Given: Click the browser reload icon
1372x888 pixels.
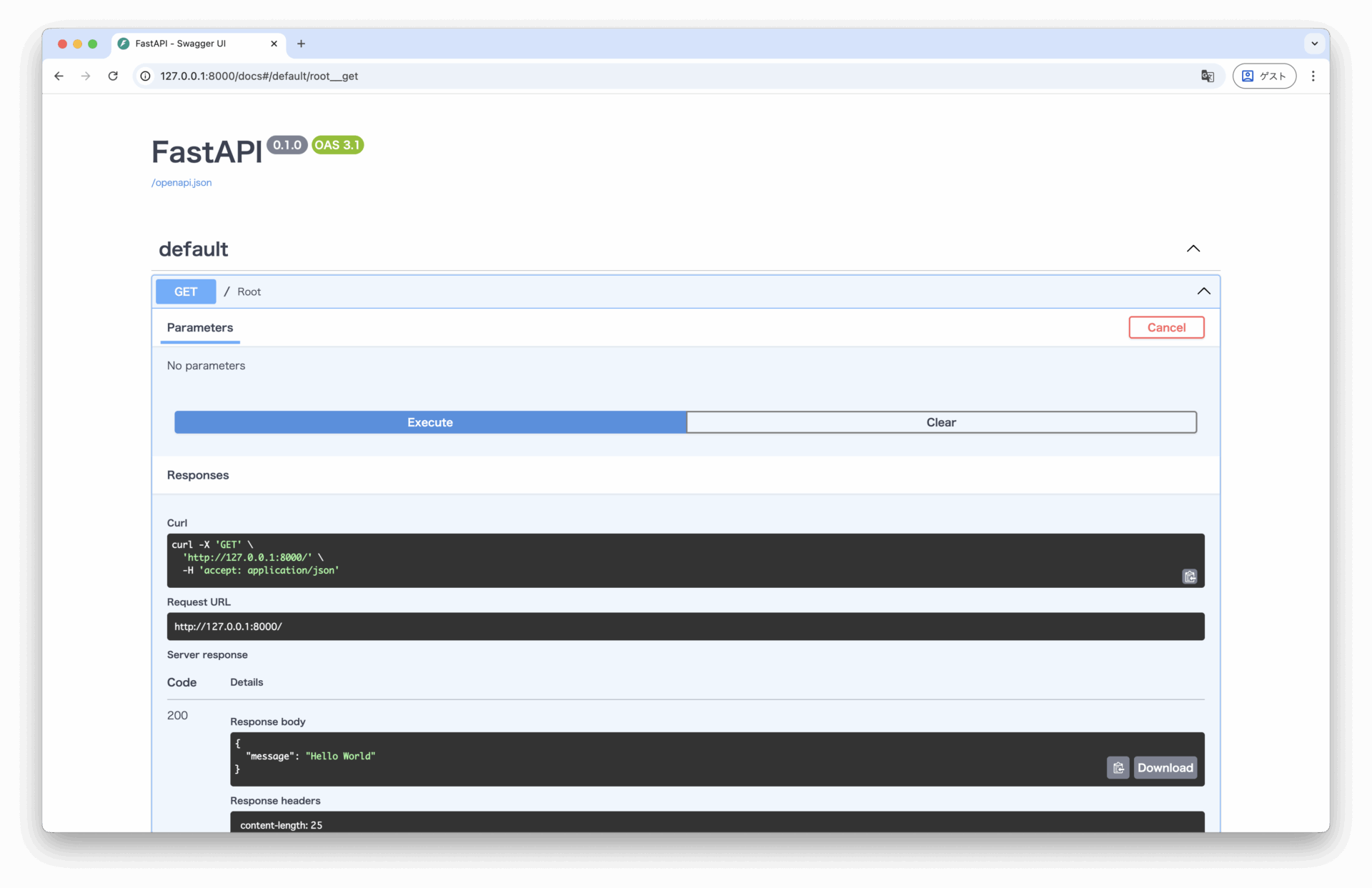Looking at the screenshot, I should [x=113, y=76].
